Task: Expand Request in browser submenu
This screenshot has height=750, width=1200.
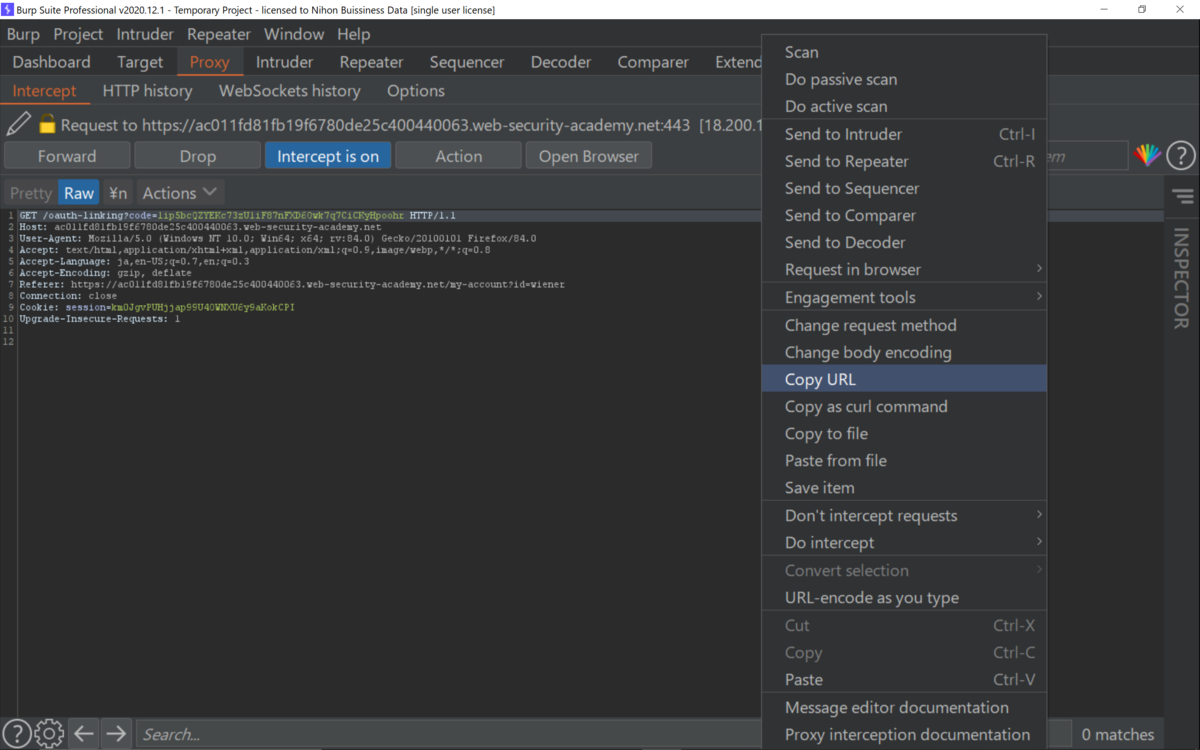Action: 904,269
